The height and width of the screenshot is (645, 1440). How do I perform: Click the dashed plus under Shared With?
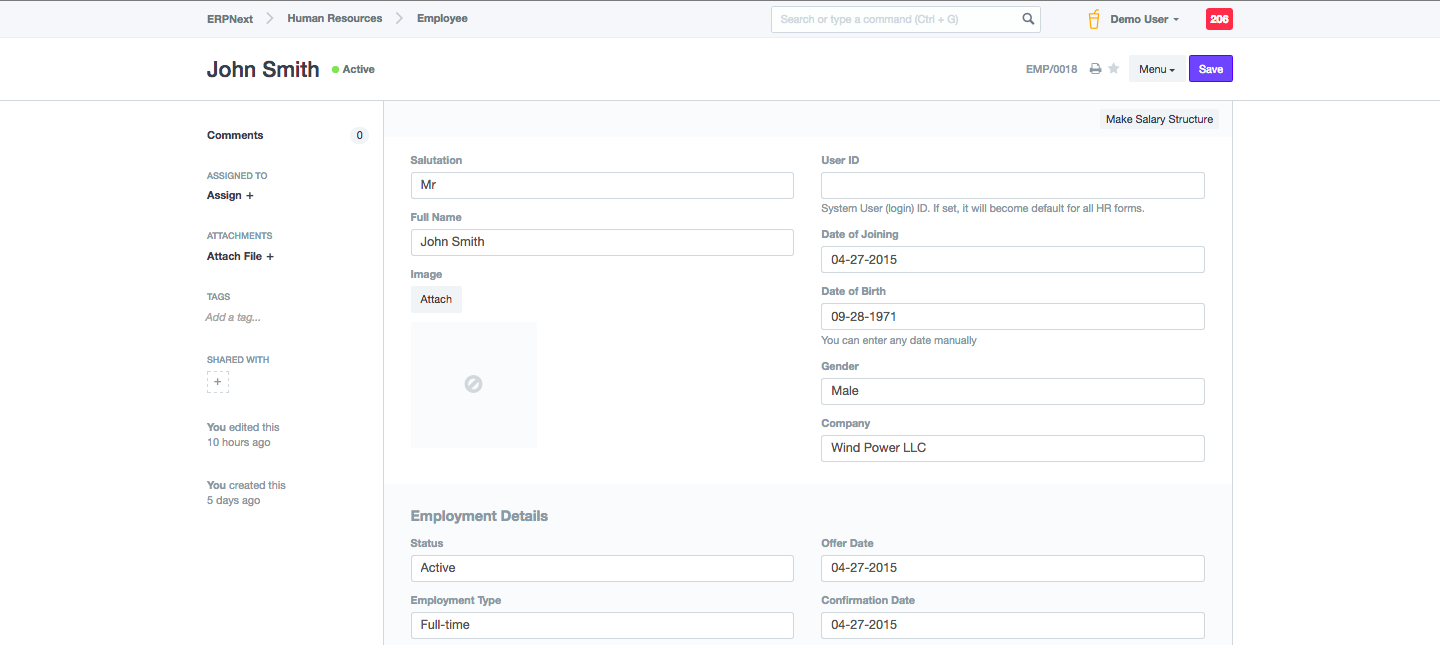coord(218,382)
